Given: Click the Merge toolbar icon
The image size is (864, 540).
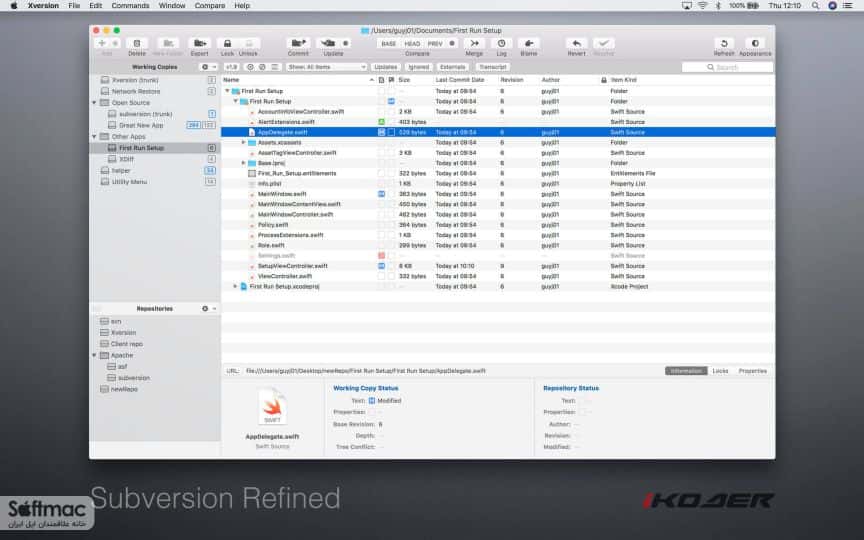Looking at the screenshot, I should click(x=474, y=43).
